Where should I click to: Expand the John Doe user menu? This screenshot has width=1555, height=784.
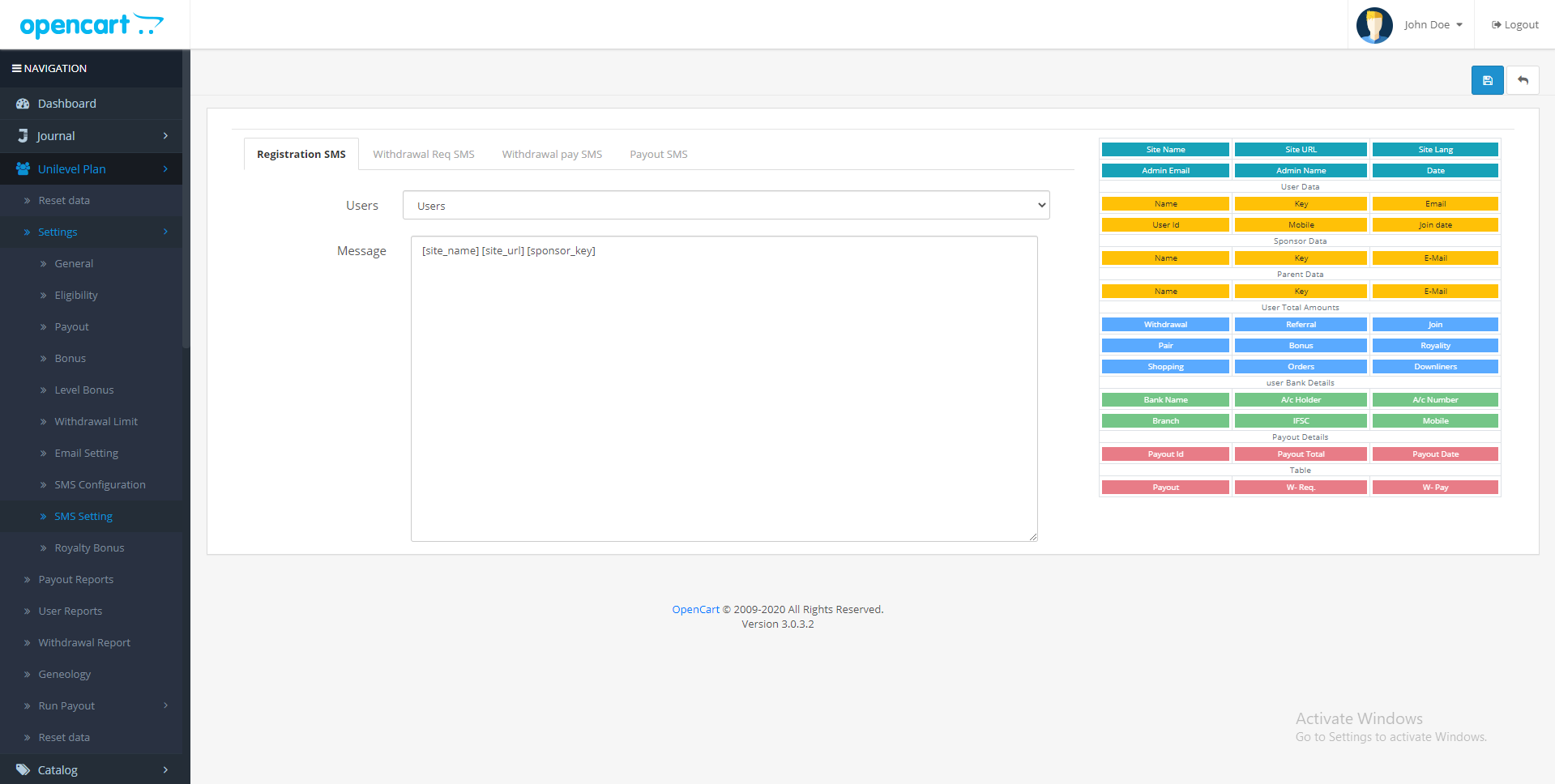[x=1433, y=25]
